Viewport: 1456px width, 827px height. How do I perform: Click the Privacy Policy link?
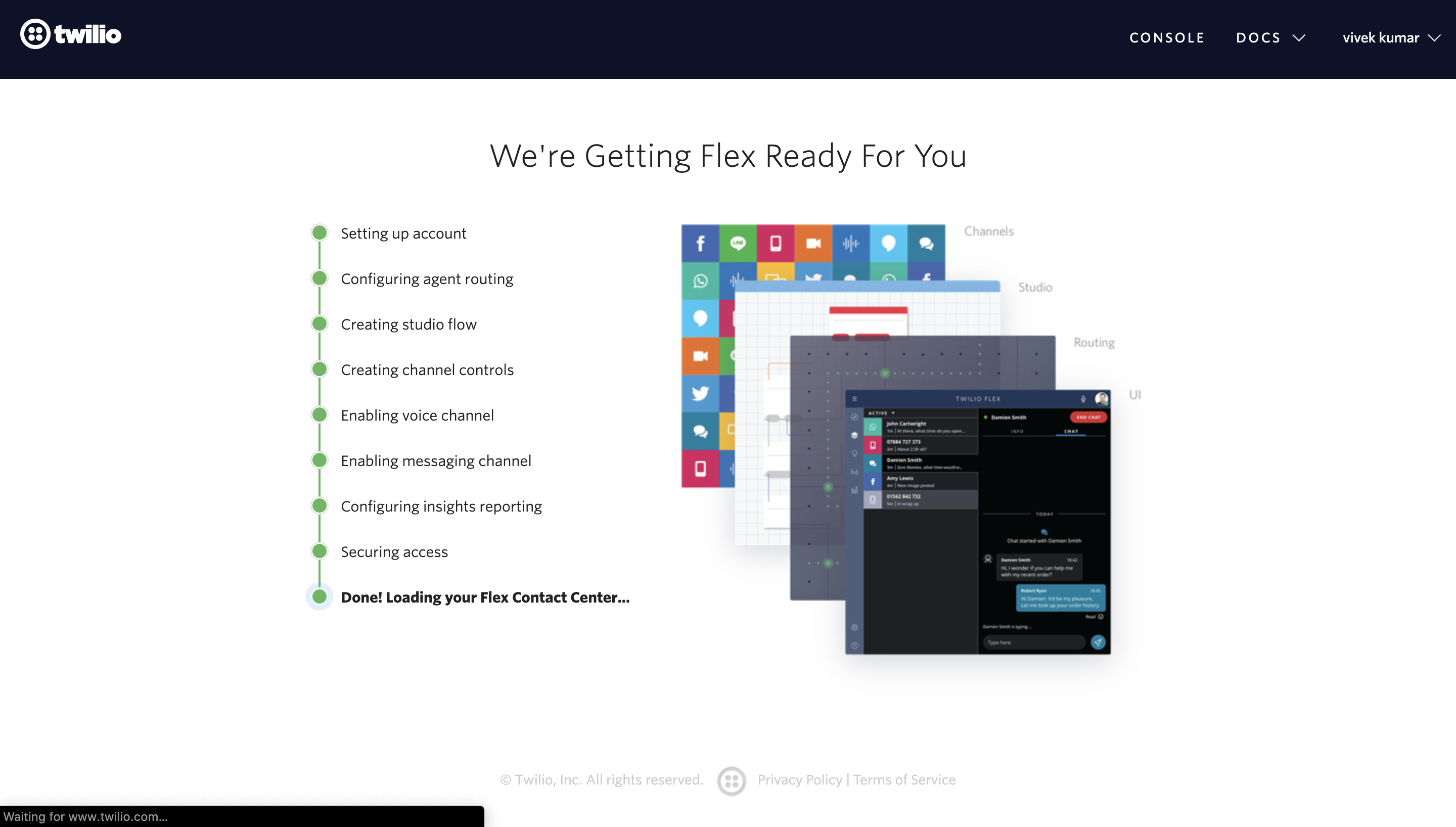click(800, 779)
